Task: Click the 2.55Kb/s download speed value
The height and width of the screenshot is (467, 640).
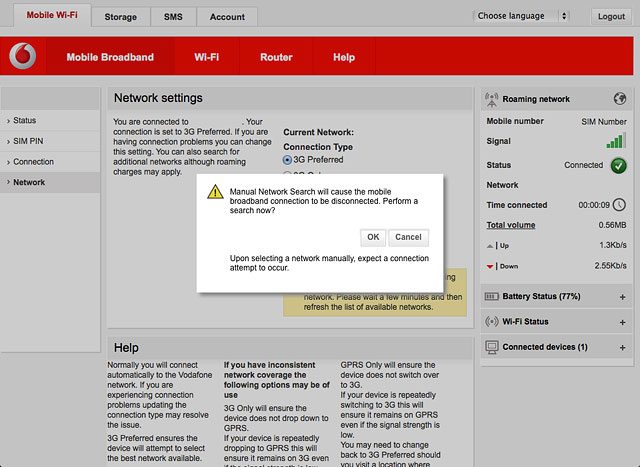Action: coord(610,265)
